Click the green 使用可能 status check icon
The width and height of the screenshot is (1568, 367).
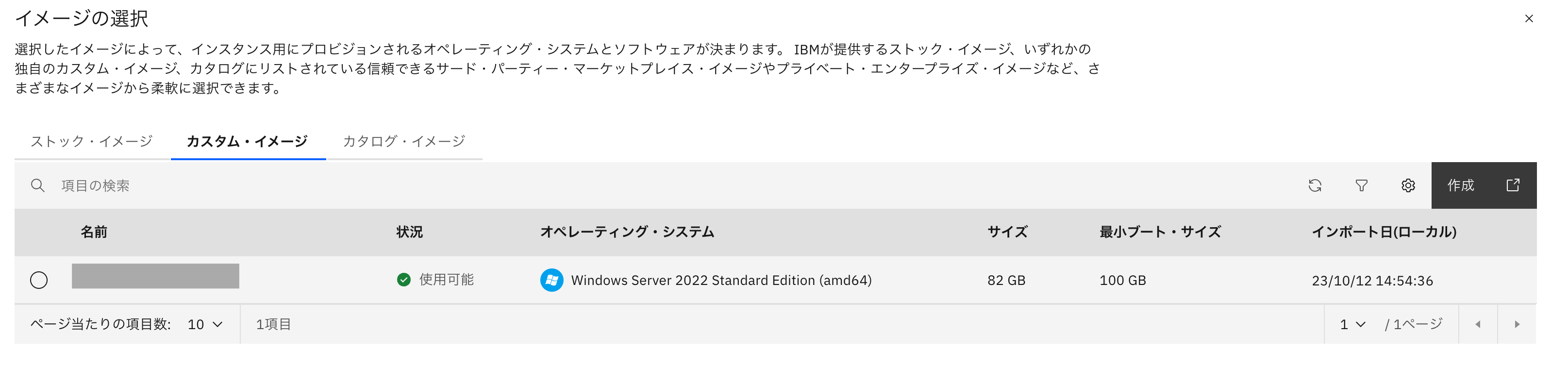point(402,280)
